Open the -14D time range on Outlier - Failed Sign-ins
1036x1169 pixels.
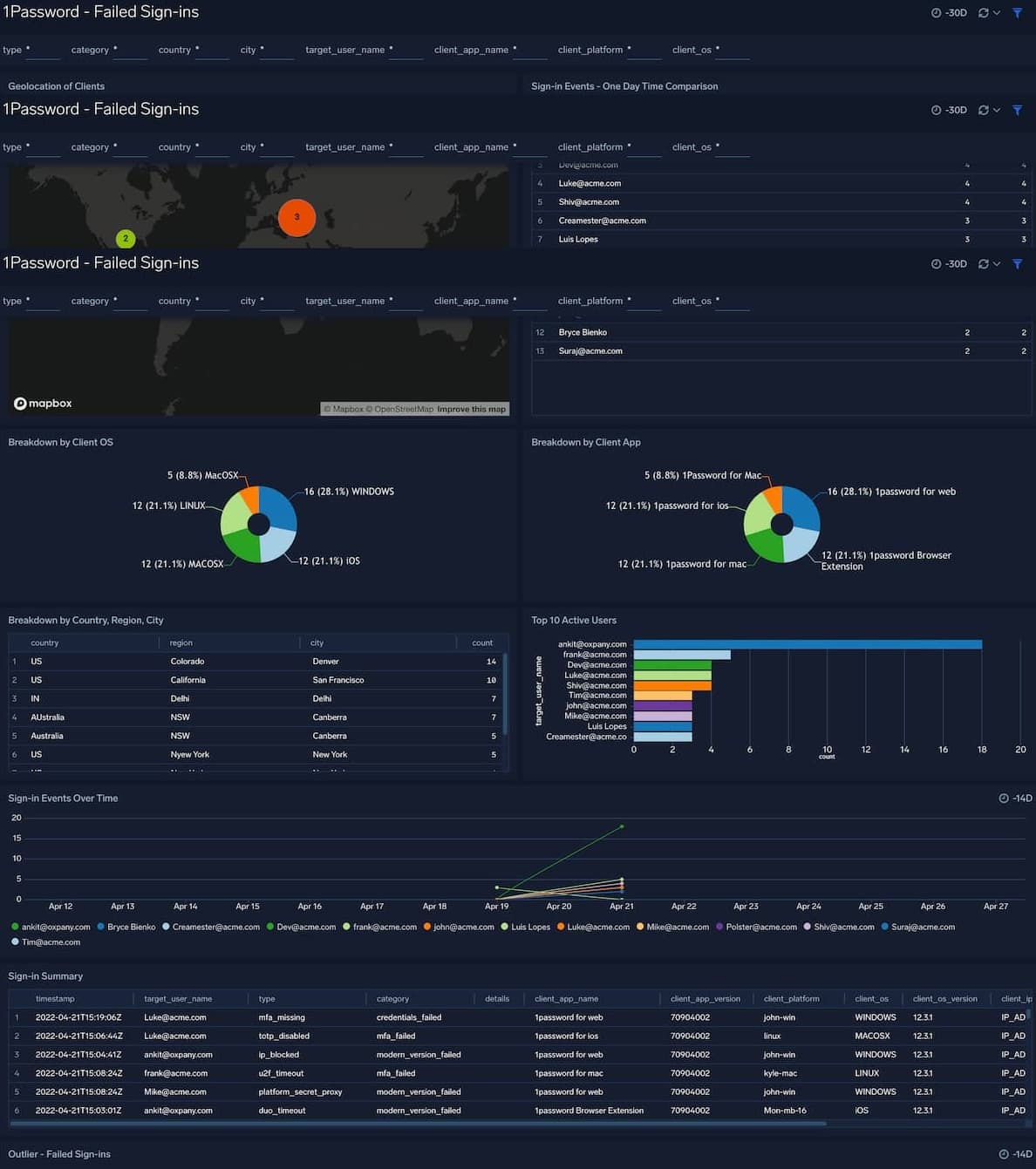[x=1015, y=1154]
